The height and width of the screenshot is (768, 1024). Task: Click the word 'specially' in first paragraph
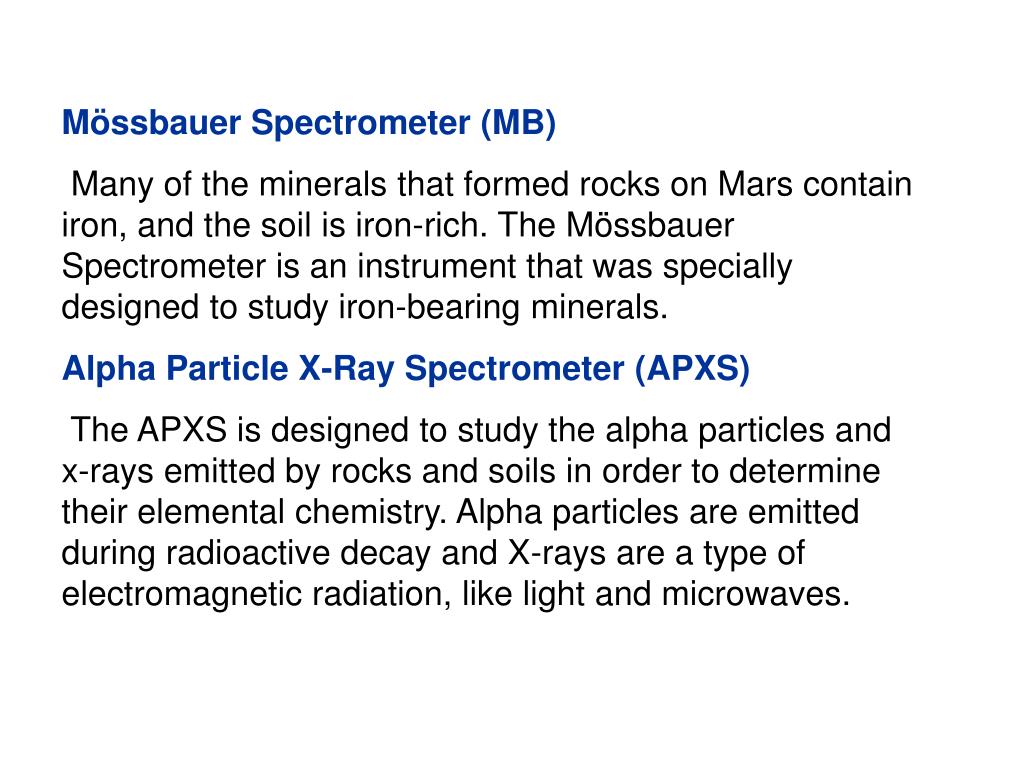pos(727,267)
